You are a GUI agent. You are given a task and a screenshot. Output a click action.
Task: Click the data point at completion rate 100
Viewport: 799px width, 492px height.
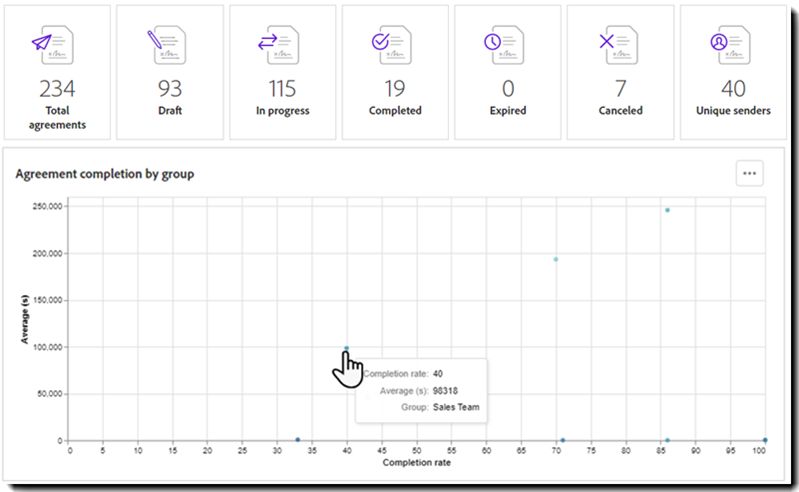[x=765, y=440]
